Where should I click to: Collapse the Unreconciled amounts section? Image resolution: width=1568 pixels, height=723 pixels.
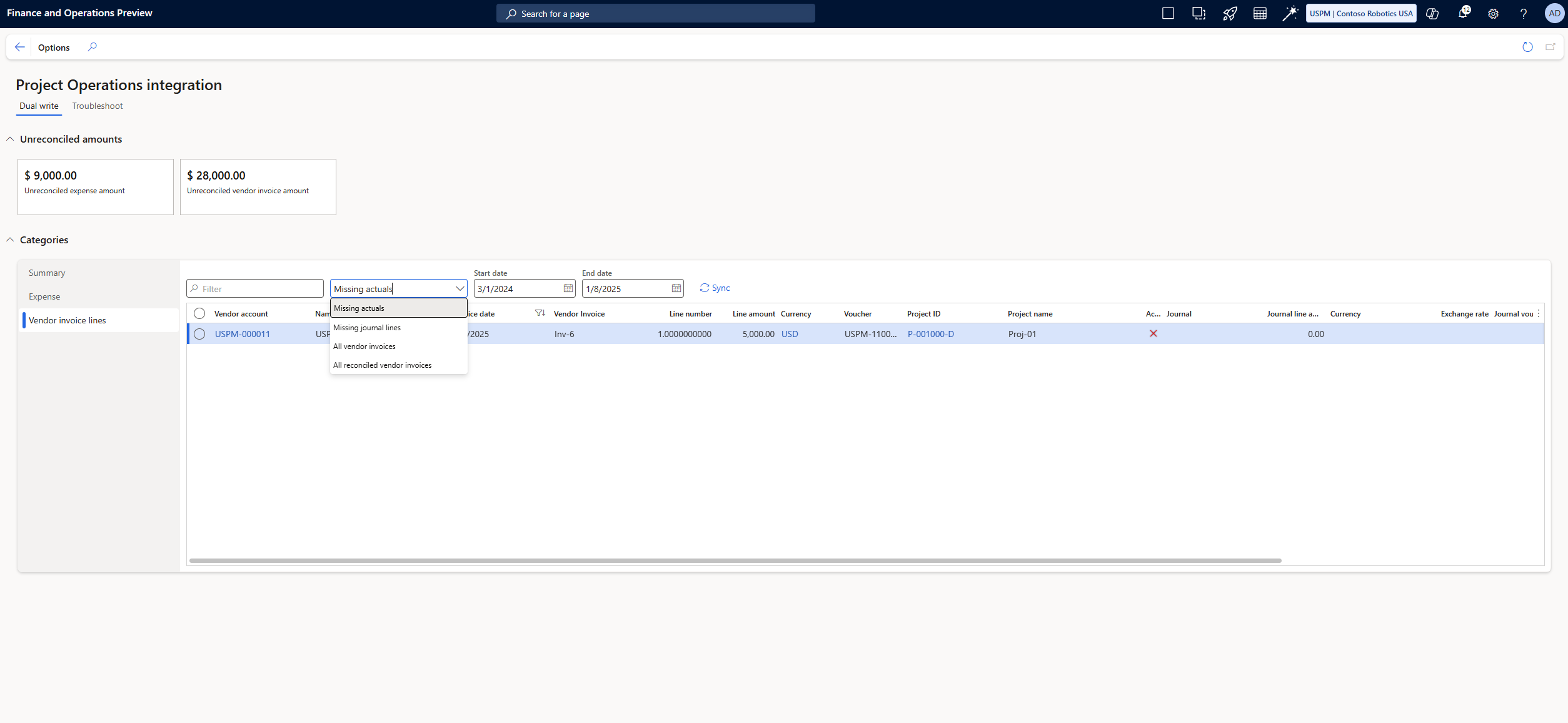tap(10, 139)
